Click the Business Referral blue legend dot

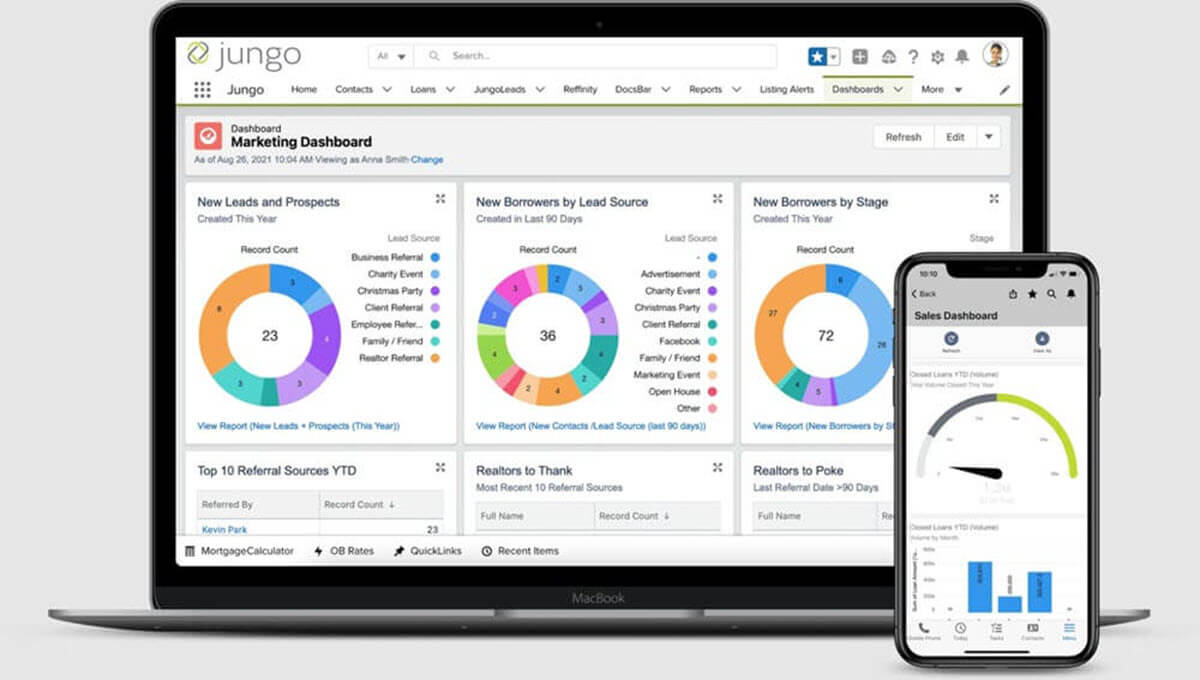(435, 257)
